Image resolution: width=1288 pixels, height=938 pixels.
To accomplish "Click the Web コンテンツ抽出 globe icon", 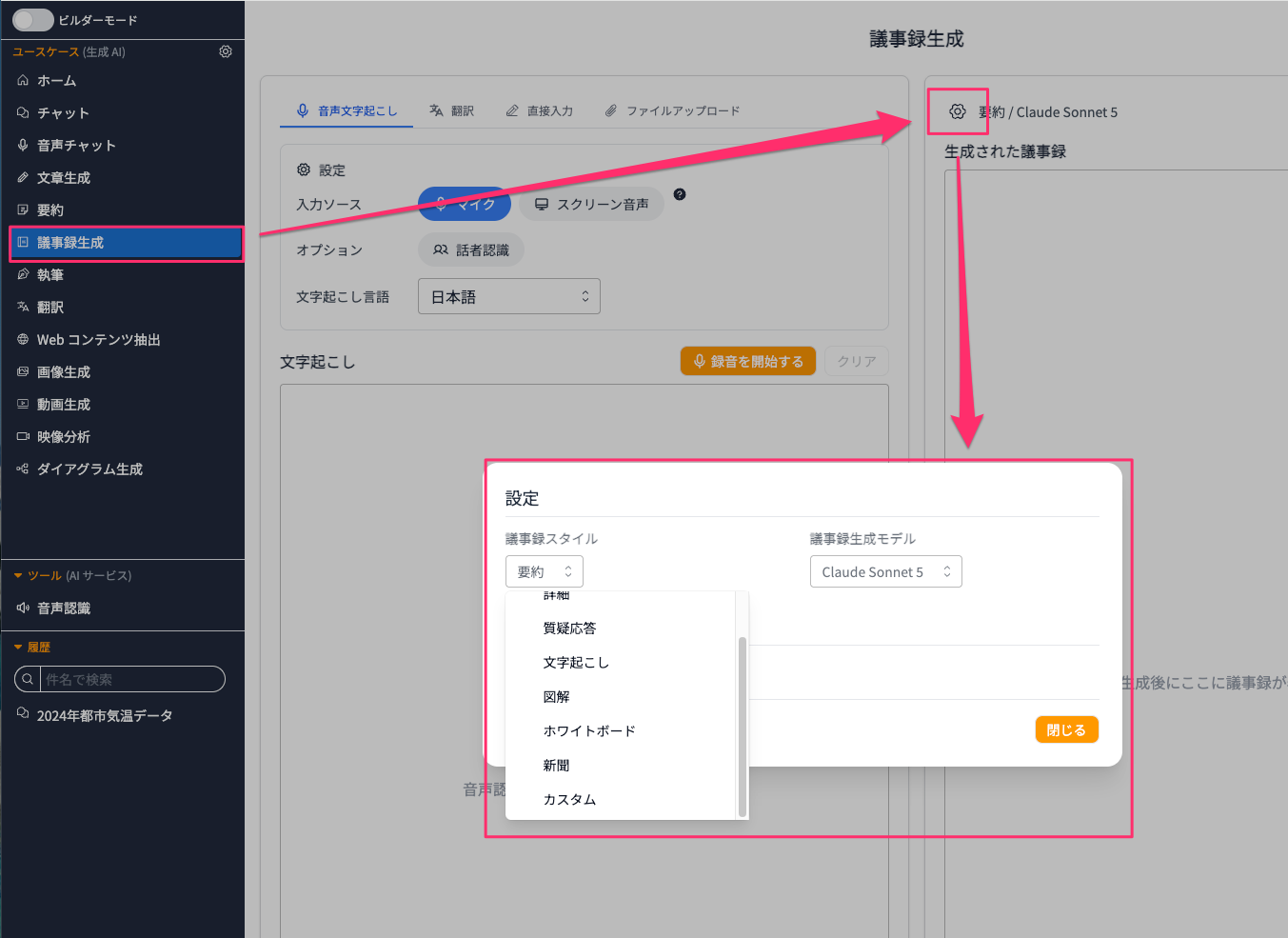I will [23, 339].
